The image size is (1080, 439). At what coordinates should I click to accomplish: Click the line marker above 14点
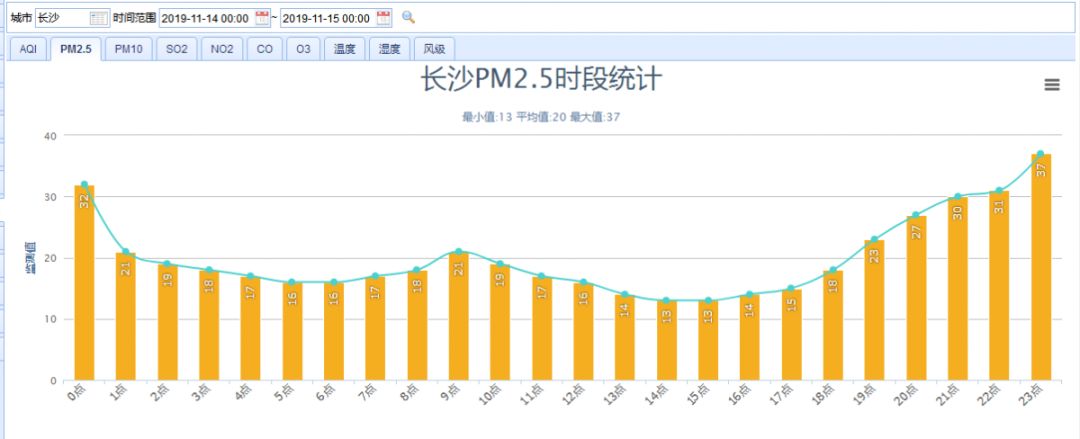pyautogui.click(x=666, y=300)
